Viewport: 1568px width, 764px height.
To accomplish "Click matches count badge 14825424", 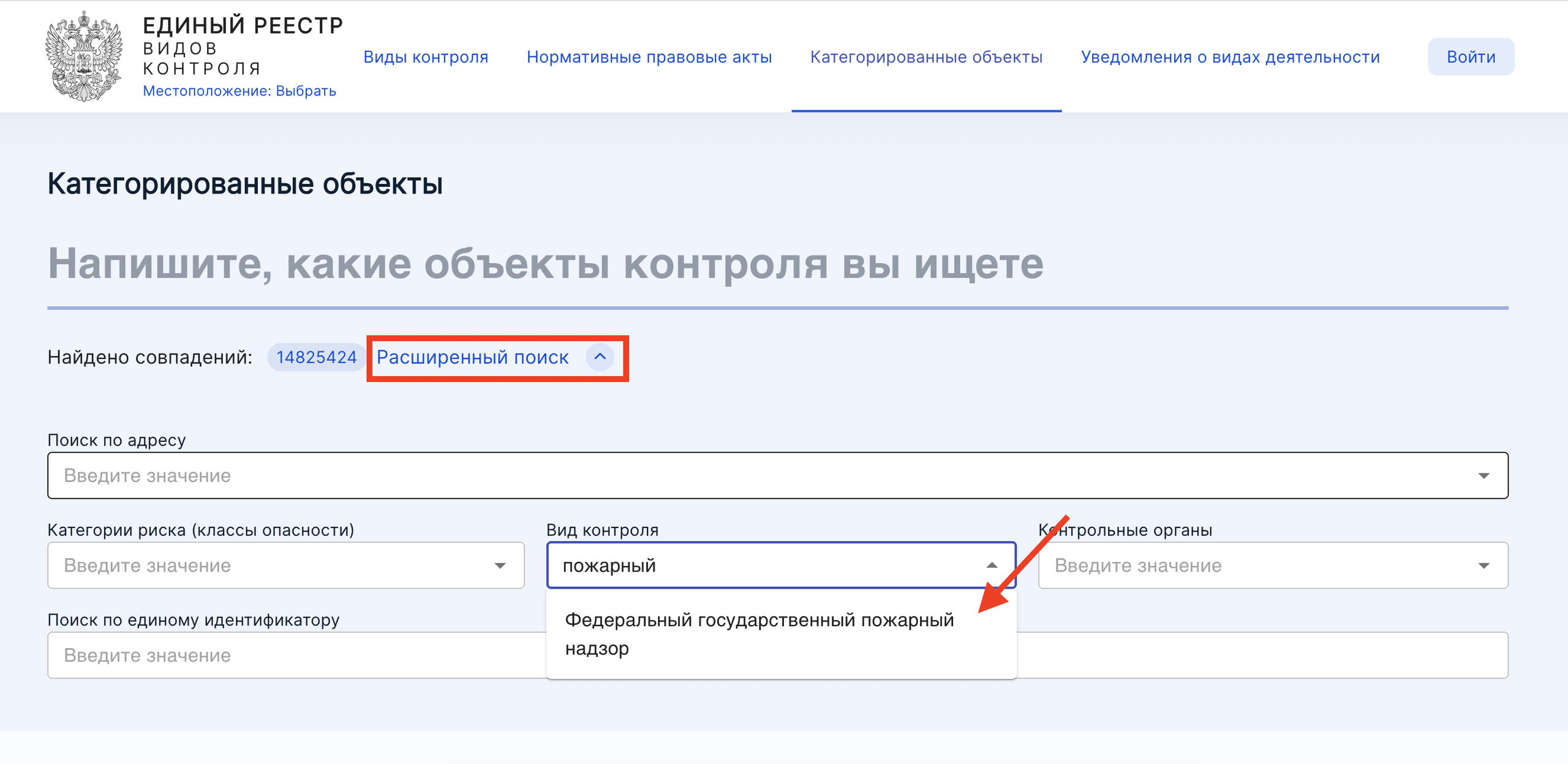I will (x=316, y=357).
